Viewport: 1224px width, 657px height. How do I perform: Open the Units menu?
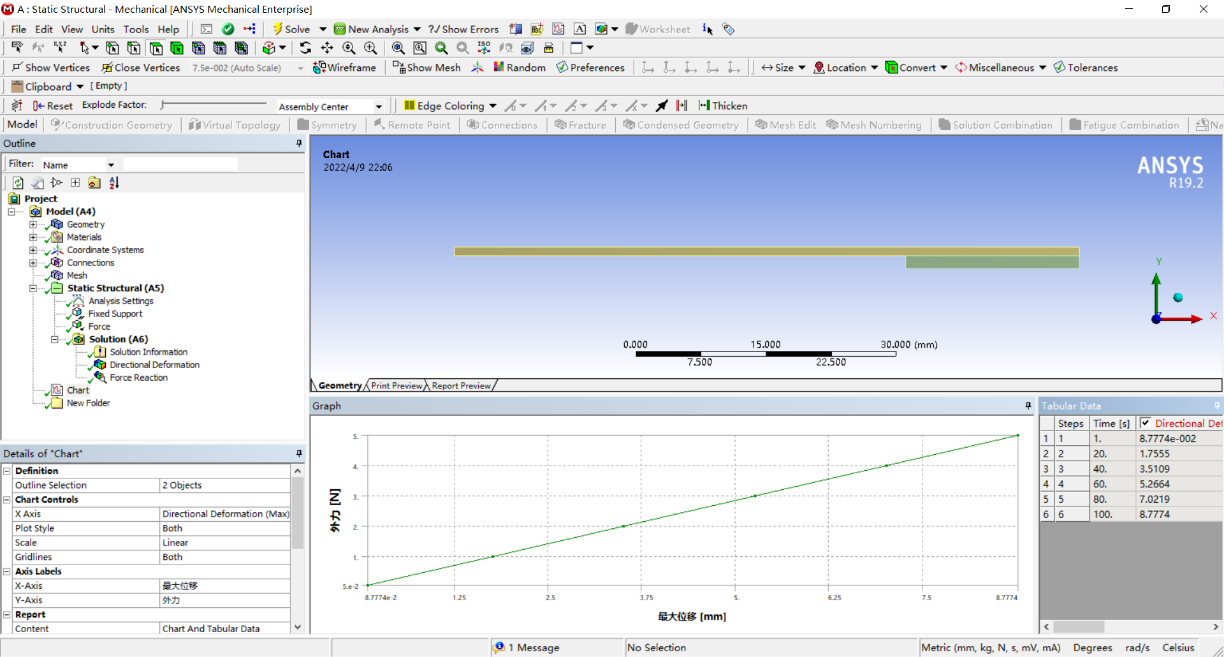102,29
